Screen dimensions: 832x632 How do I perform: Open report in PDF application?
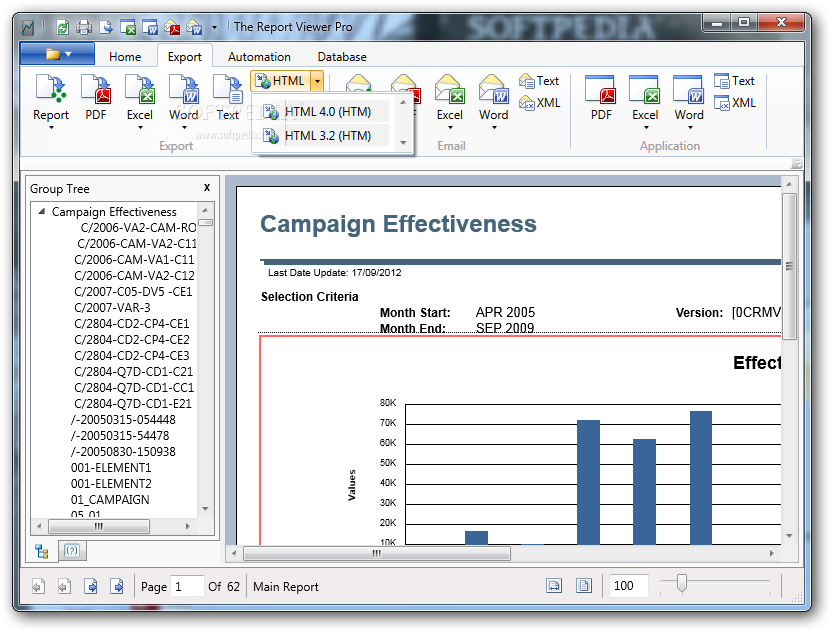pos(601,99)
